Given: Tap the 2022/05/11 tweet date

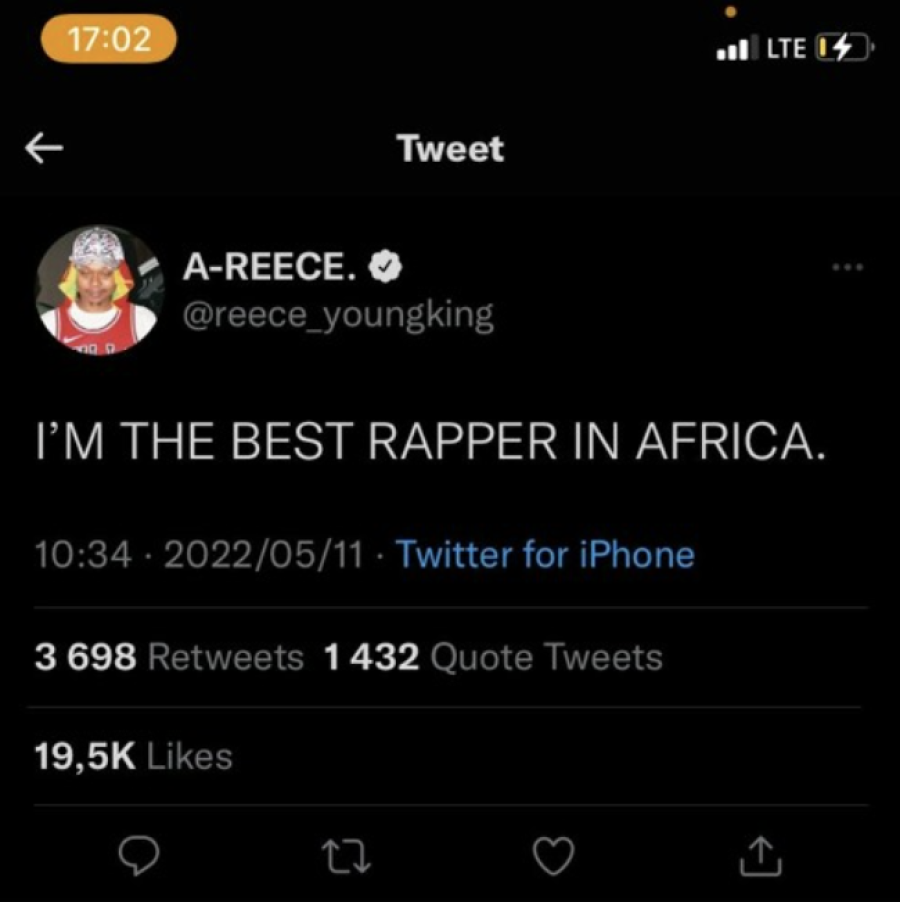Looking at the screenshot, I should pos(262,554).
